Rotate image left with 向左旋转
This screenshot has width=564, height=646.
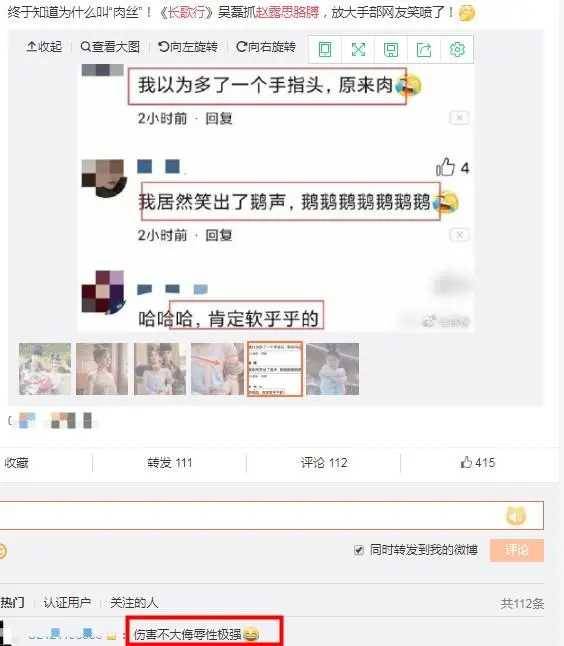click(188, 47)
